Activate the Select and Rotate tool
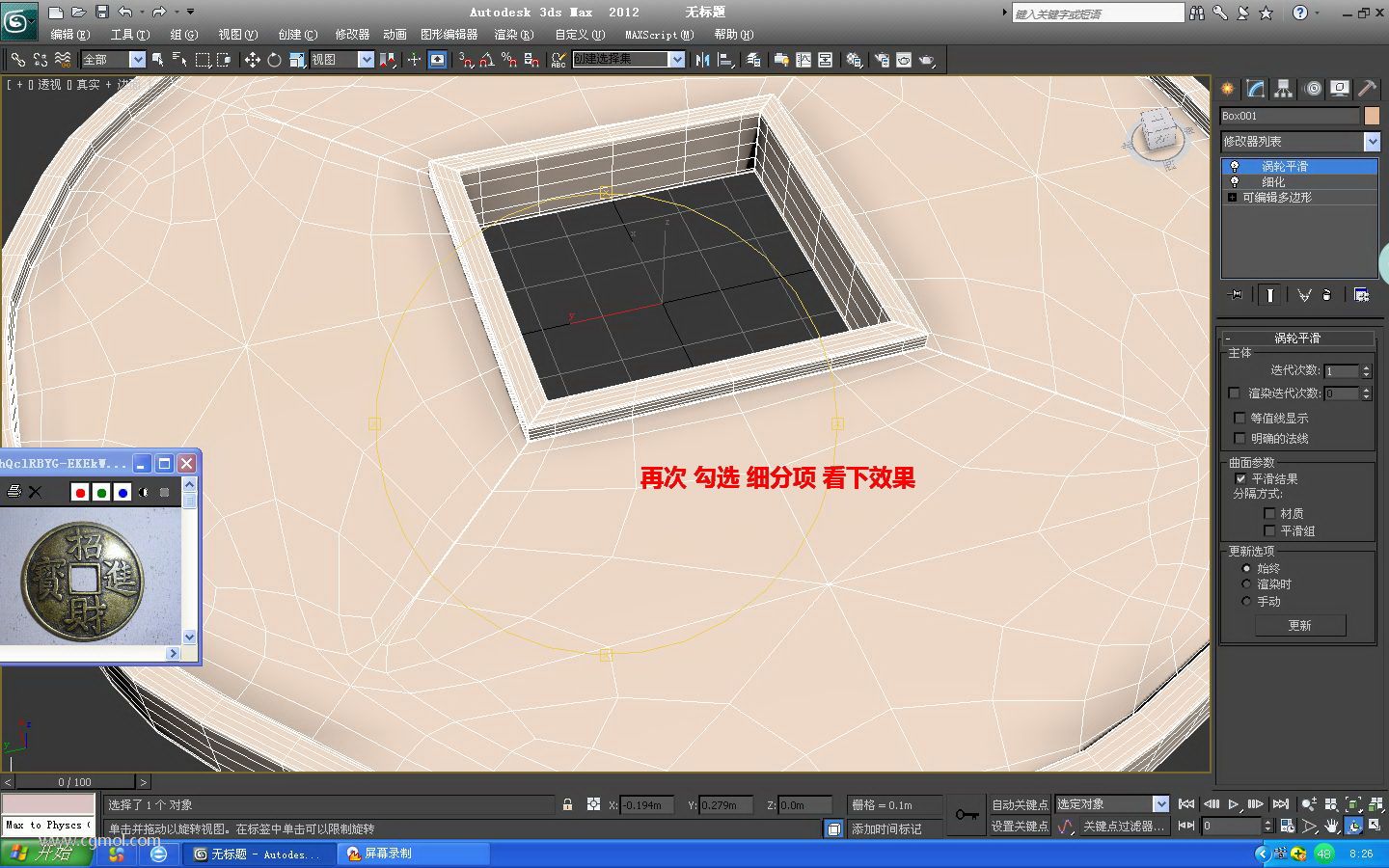This screenshot has width=1389, height=868. point(274,60)
